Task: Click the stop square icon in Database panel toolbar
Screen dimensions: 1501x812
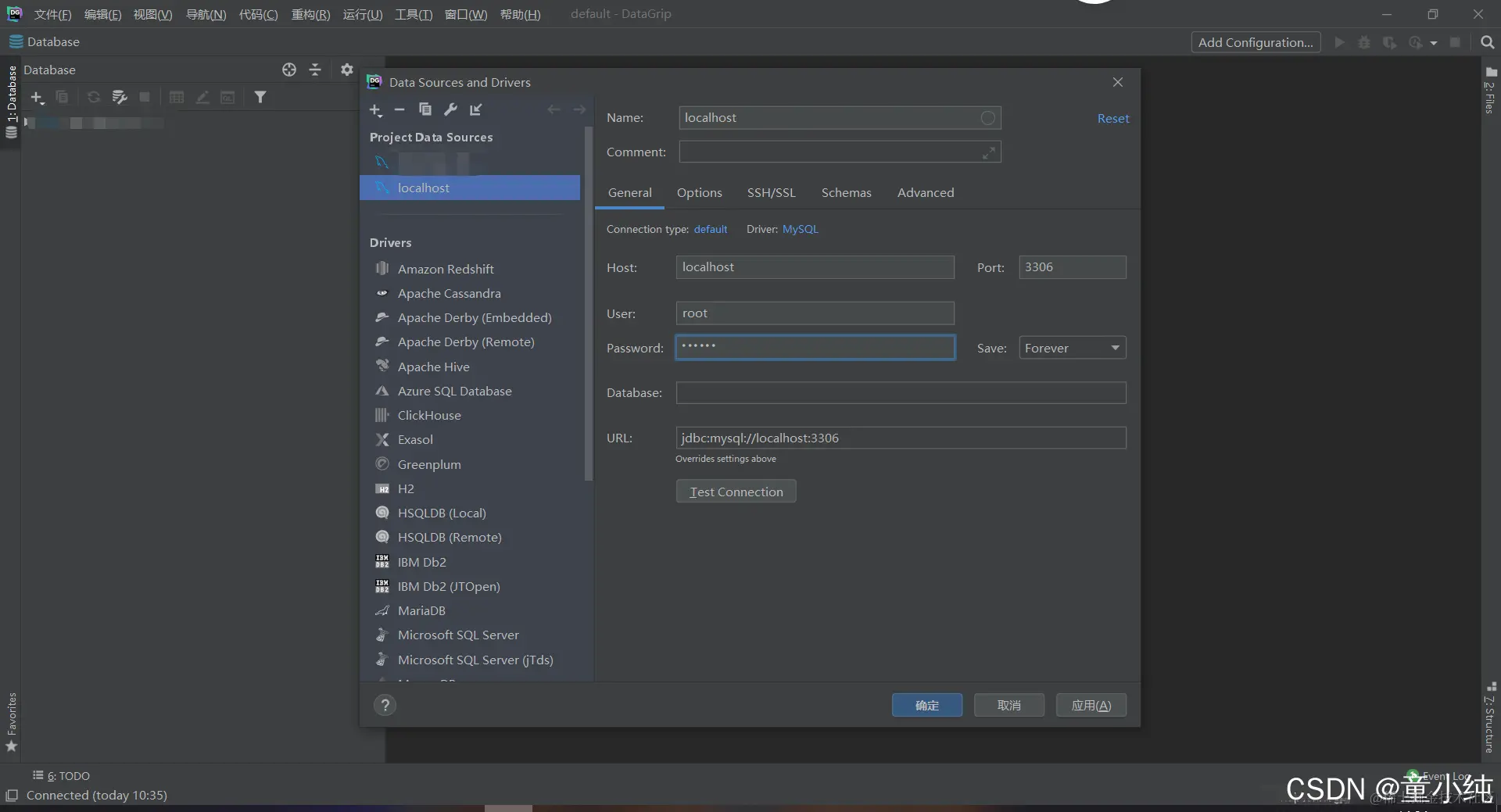Action: pyautogui.click(x=145, y=98)
